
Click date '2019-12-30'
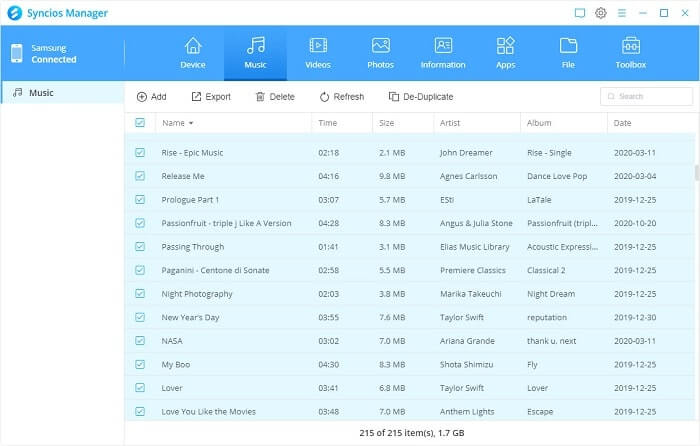[x=635, y=317]
